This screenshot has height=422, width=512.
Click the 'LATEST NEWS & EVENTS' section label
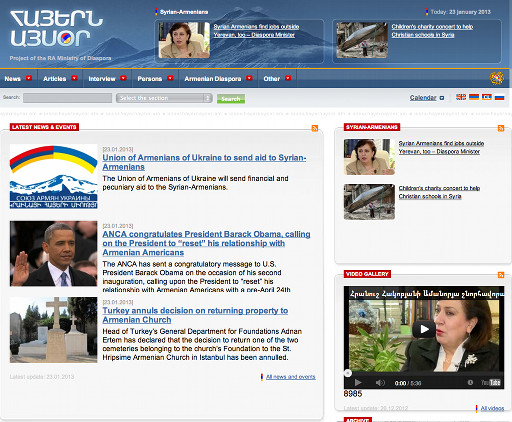44,127
